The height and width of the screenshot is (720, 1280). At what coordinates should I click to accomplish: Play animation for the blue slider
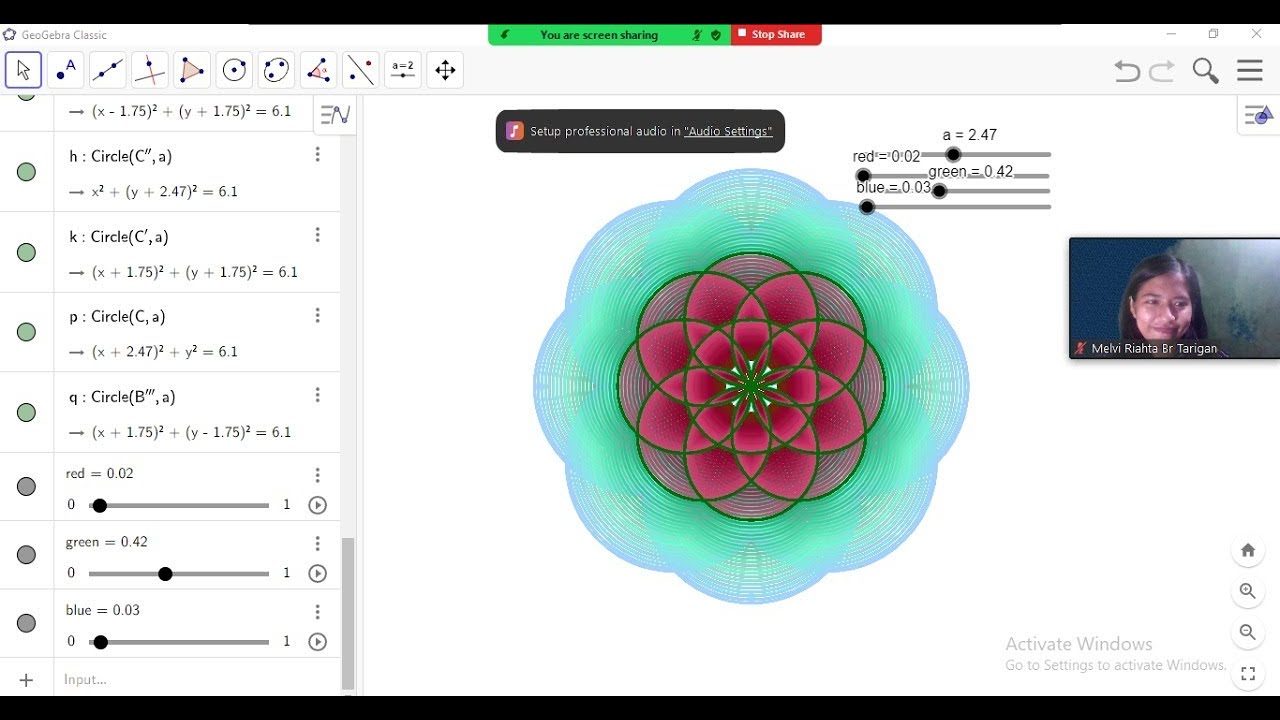coord(318,642)
